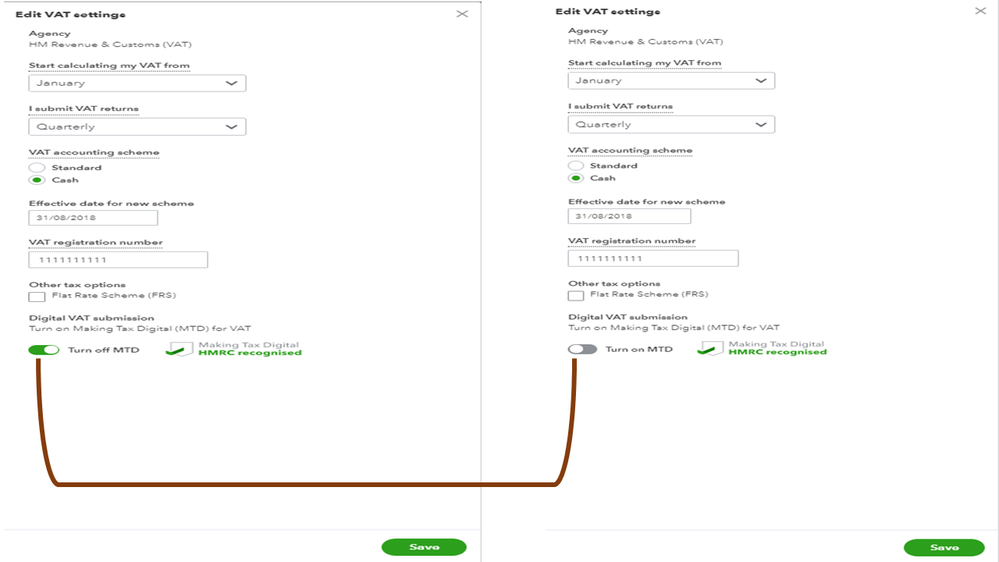Select Cash accounting scheme in right panel
This screenshot has width=999, height=562.
coord(576,178)
